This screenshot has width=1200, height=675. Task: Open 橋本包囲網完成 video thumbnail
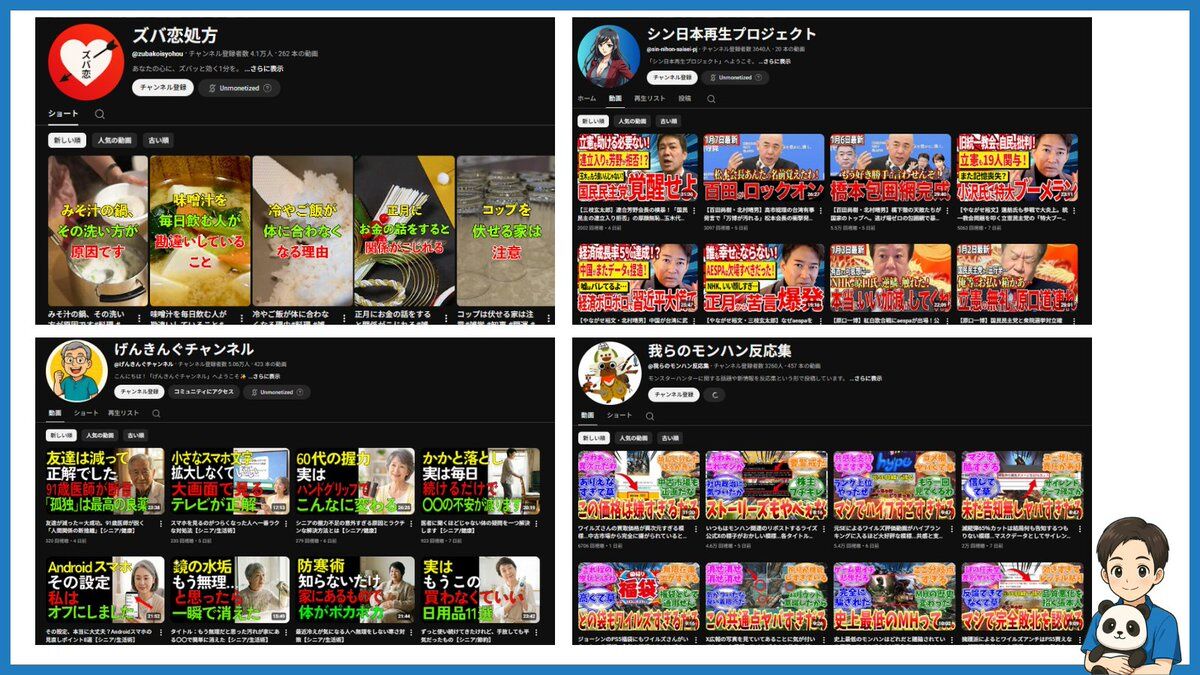(x=891, y=169)
